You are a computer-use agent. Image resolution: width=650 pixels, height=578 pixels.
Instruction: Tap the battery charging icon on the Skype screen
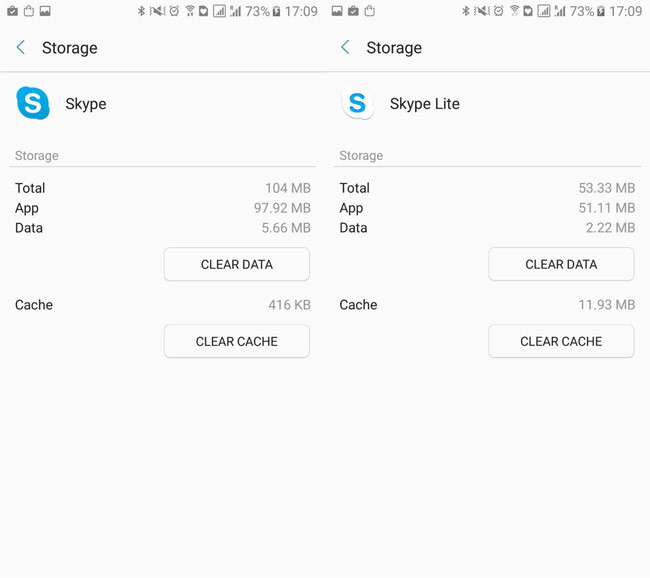pyautogui.click(x=277, y=11)
